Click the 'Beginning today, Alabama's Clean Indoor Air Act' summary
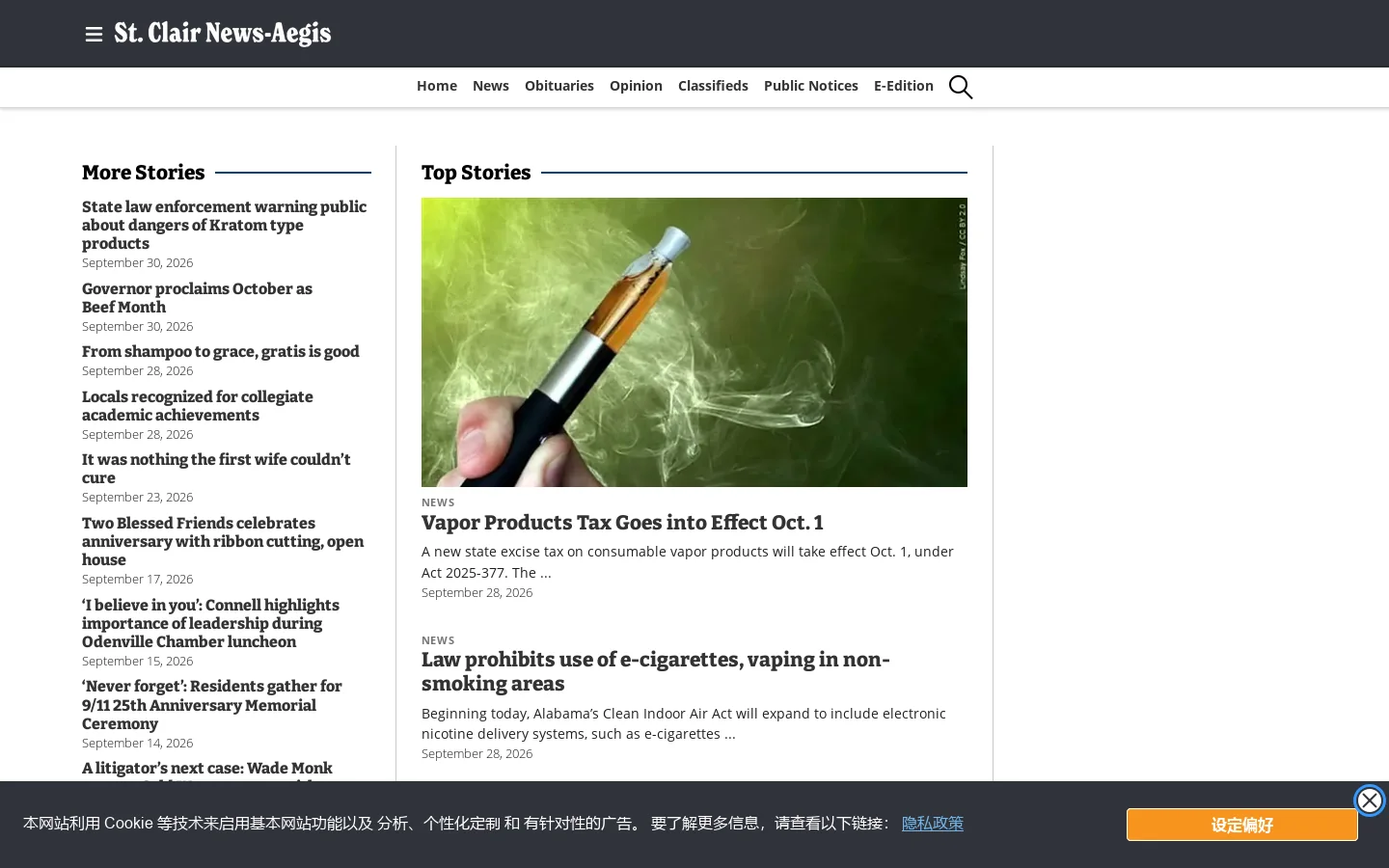Viewport: 1389px width, 868px height. pyautogui.click(x=684, y=723)
